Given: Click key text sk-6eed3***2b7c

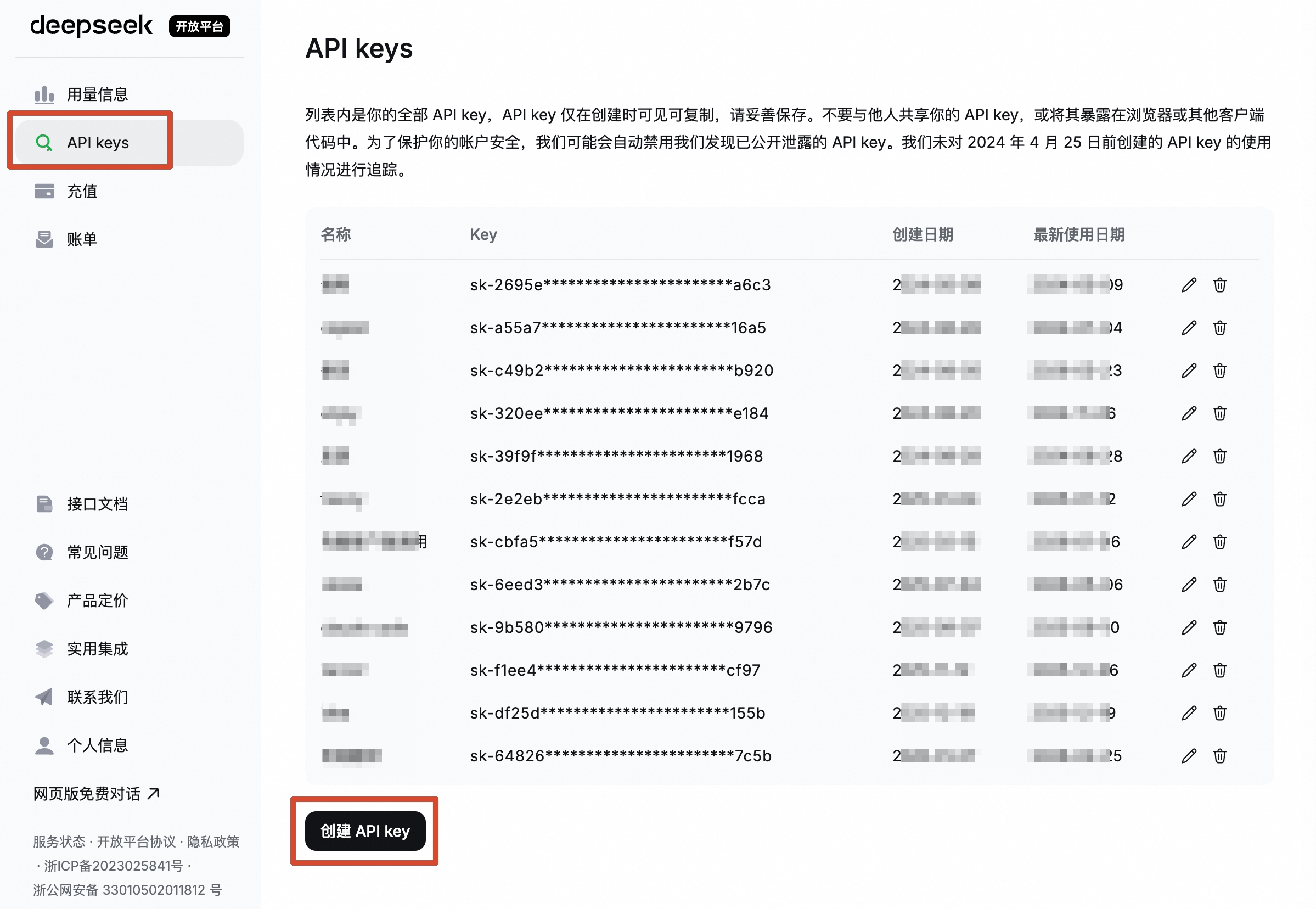Looking at the screenshot, I should [x=620, y=585].
